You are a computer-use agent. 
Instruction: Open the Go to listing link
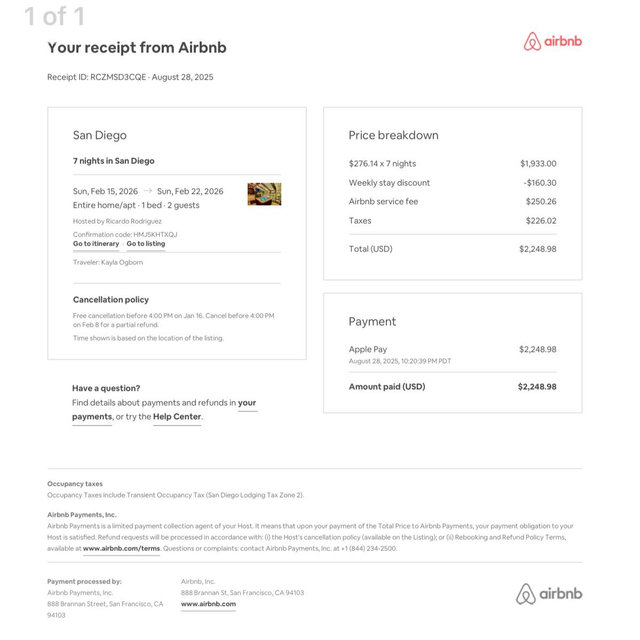pos(146,244)
